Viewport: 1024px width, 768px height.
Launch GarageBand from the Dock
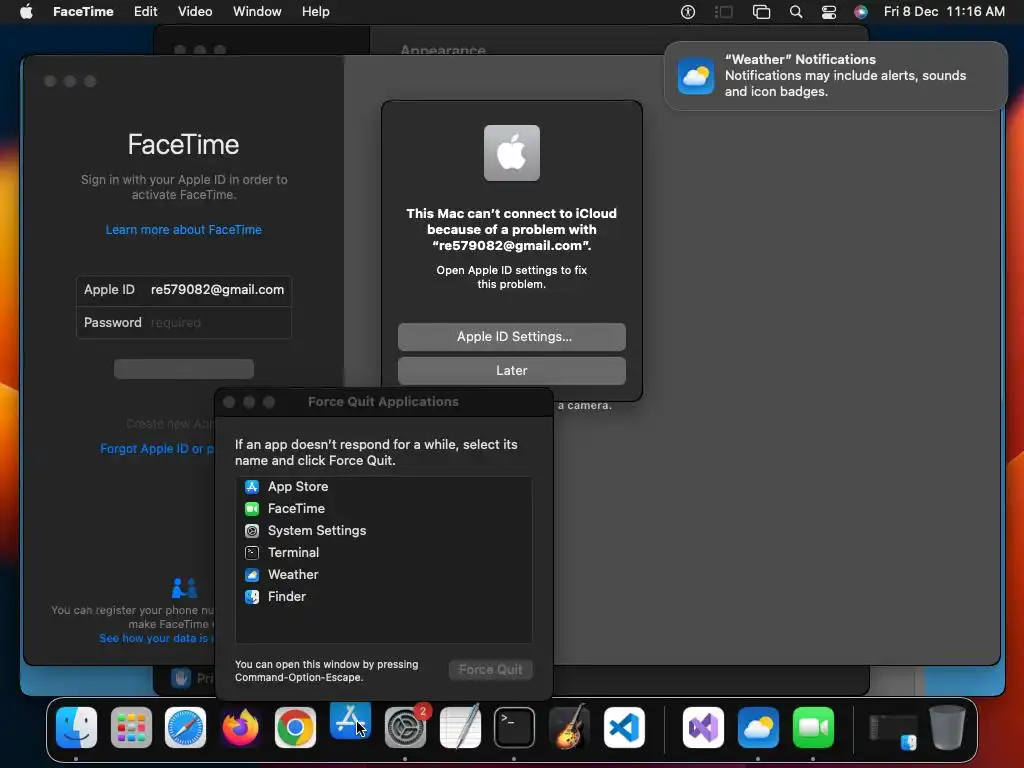coord(569,727)
